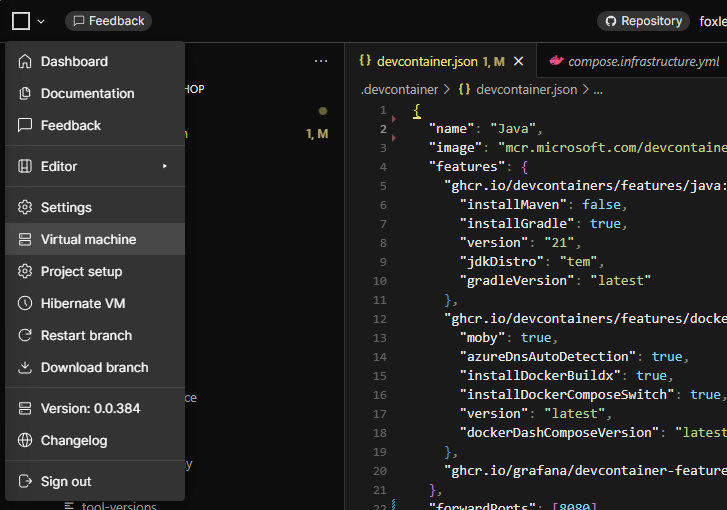Click the Feedback button in top bar
Viewport: 727px width, 510px height.
pos(108,21)
